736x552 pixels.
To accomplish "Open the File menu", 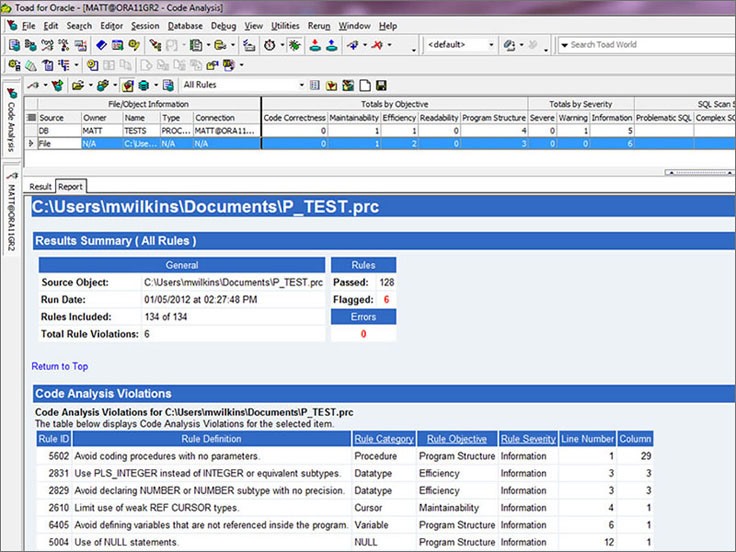I will (29, 26).
